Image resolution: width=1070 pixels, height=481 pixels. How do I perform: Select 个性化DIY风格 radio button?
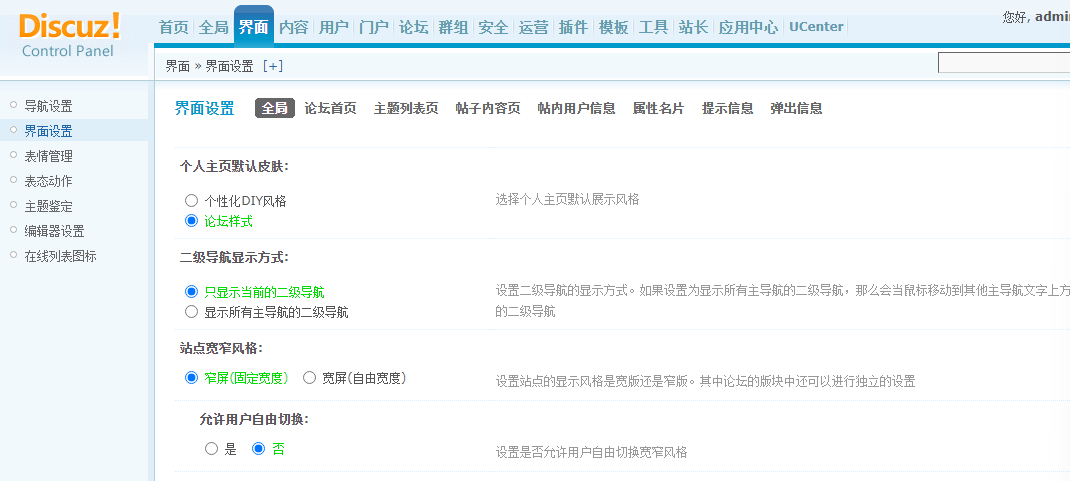point(192,200)
